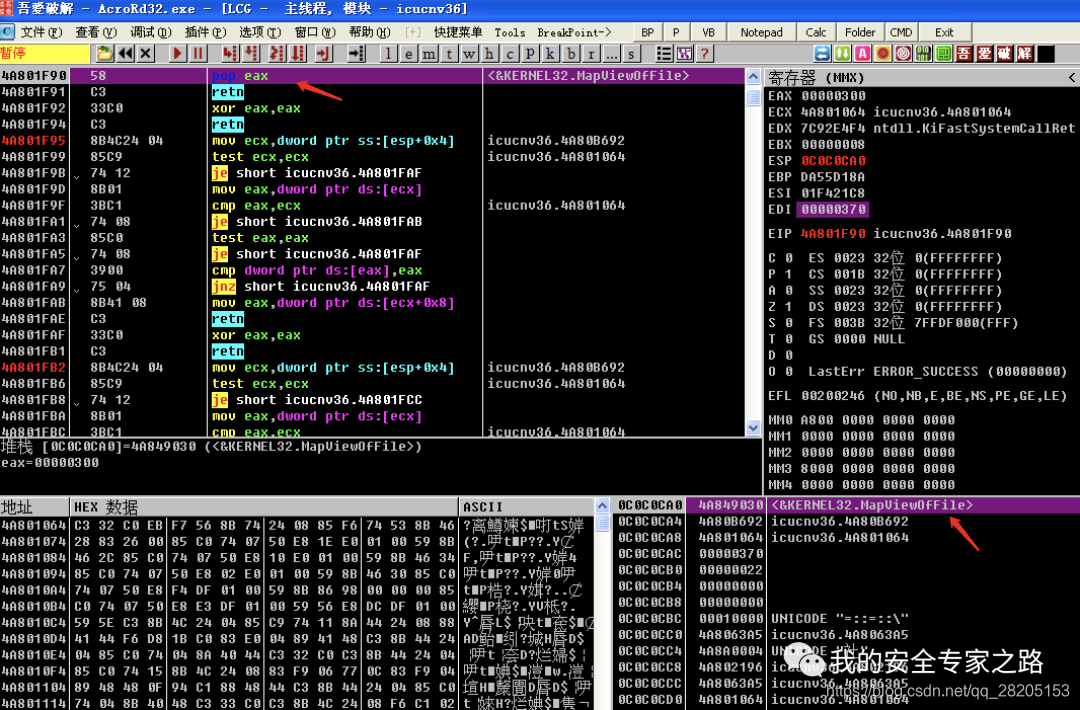Open the 调试(D) menu
The height and width of the screenshot is (710, 1080).
(x=150, y=32)
